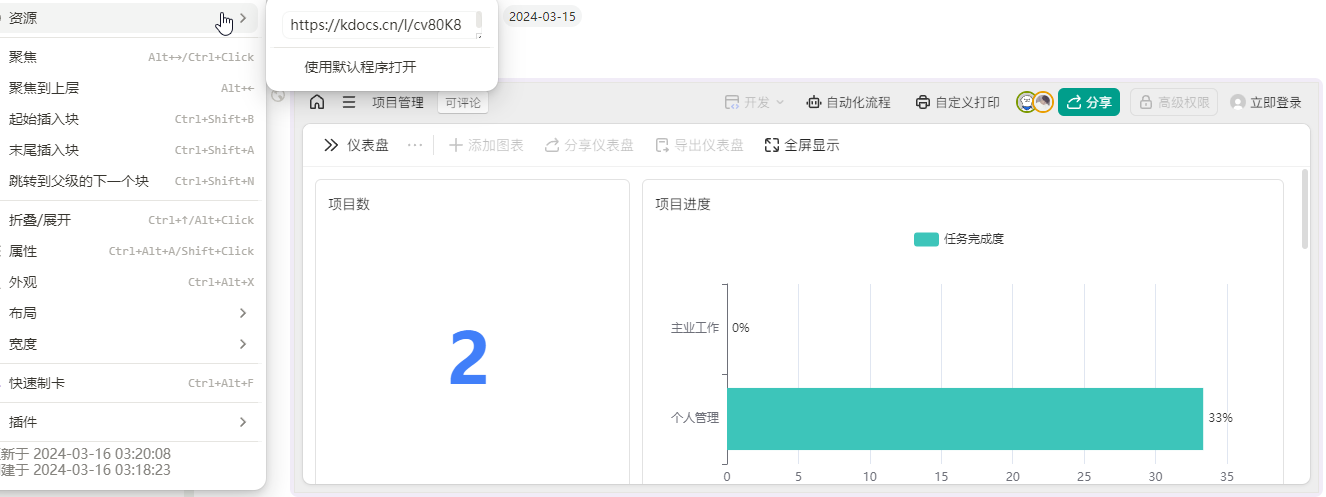
Task: Select 跳转到父级的下一个块
Action: point(130,181)
